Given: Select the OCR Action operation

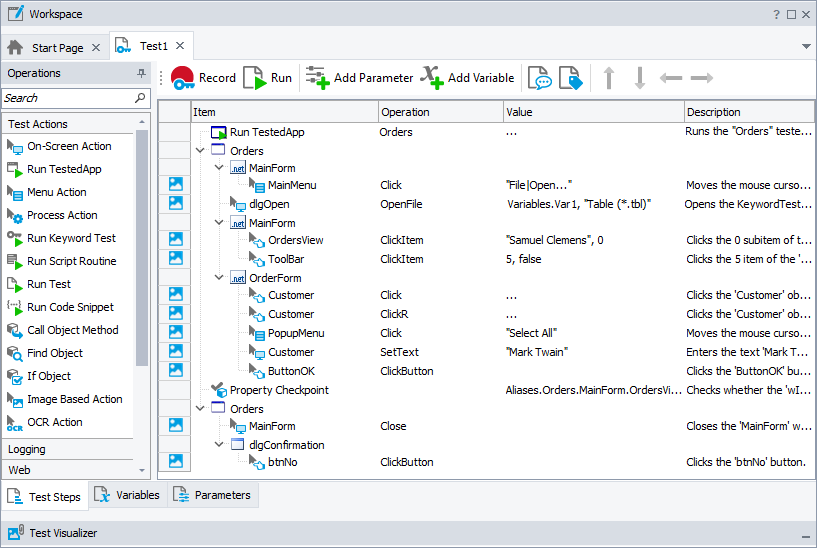Looking at the screenshot, I should (x=55, y=422).
